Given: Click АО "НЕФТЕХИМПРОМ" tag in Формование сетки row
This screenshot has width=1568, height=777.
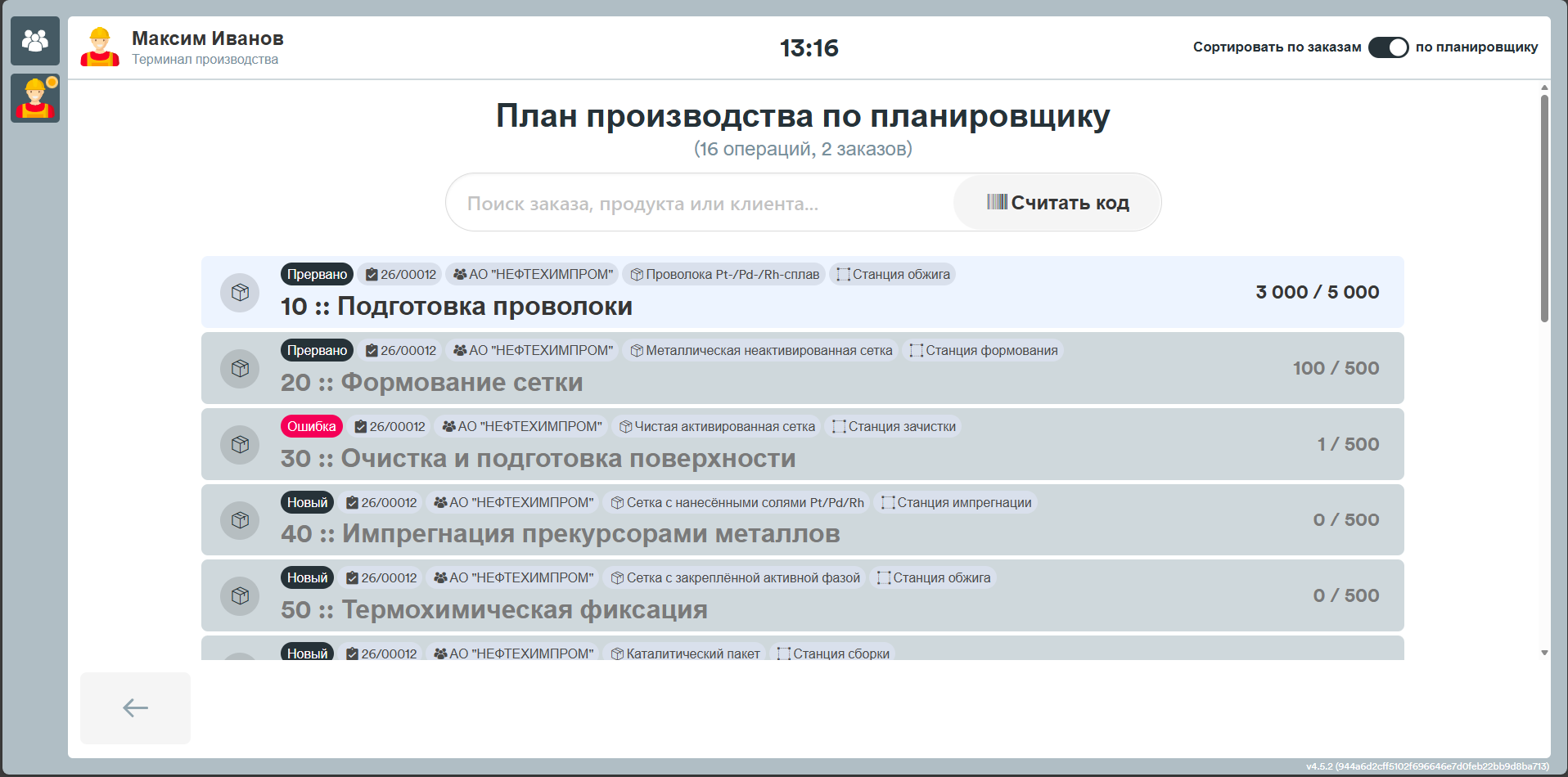Looking at the screenshot, I should (x=533, y=350).
